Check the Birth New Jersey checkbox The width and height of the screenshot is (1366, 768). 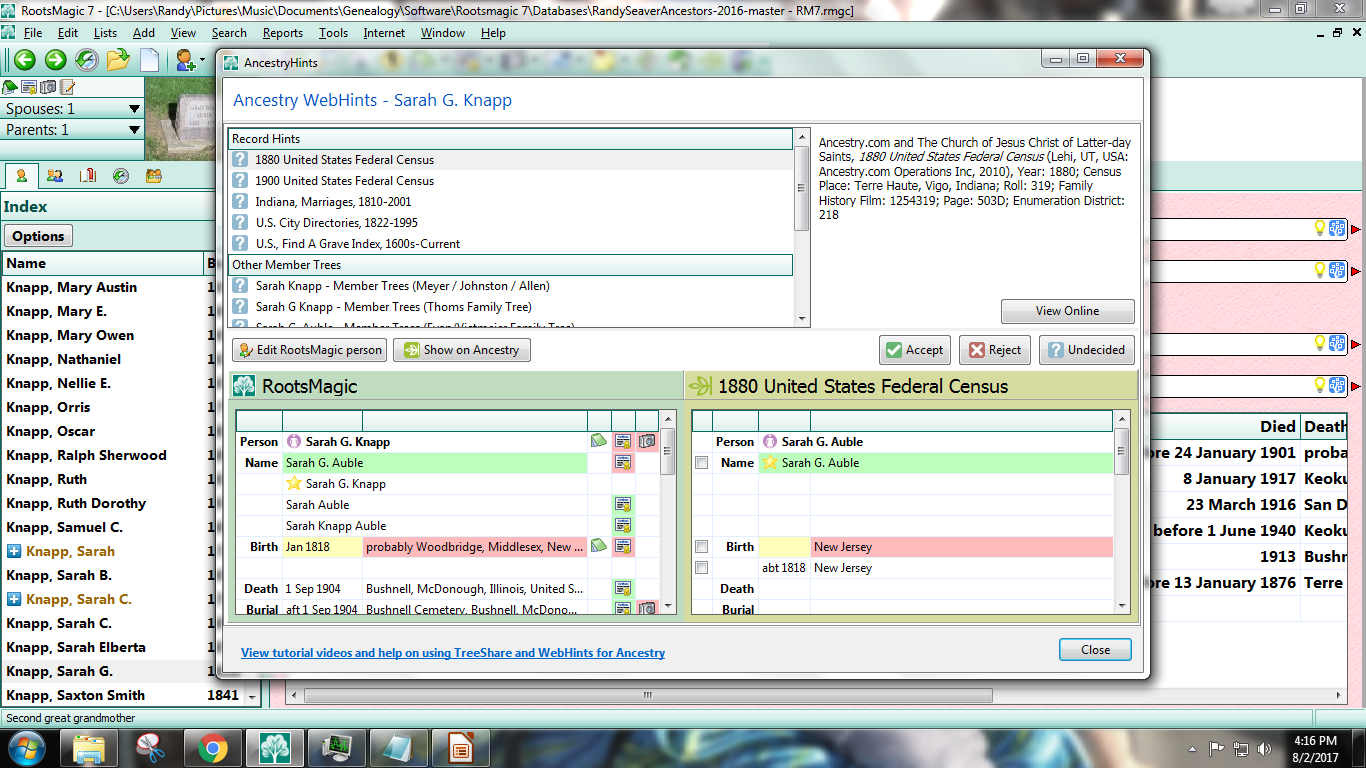click(702, 547)
